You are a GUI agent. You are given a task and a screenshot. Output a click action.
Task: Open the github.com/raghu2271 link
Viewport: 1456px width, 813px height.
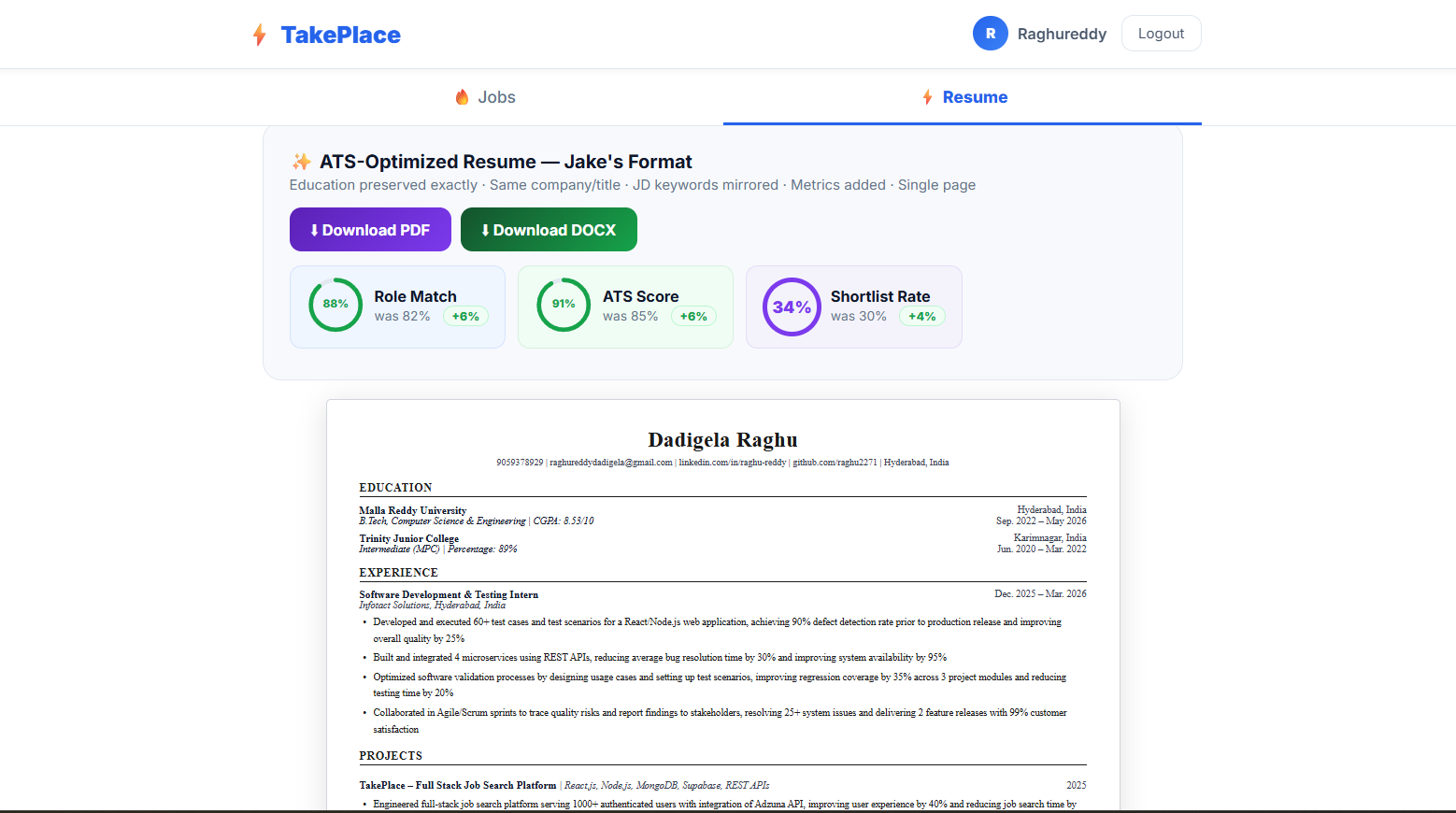pos(835,463)
